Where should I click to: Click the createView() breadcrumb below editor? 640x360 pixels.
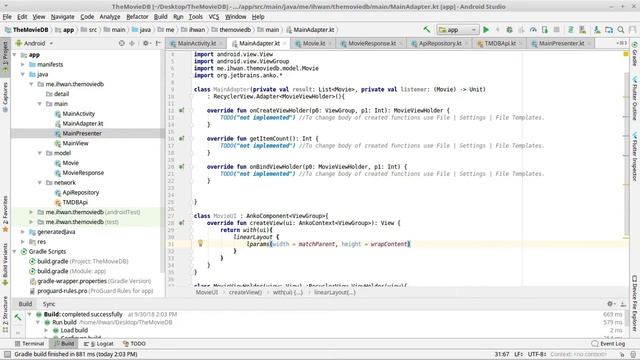(x=245, y=292)
